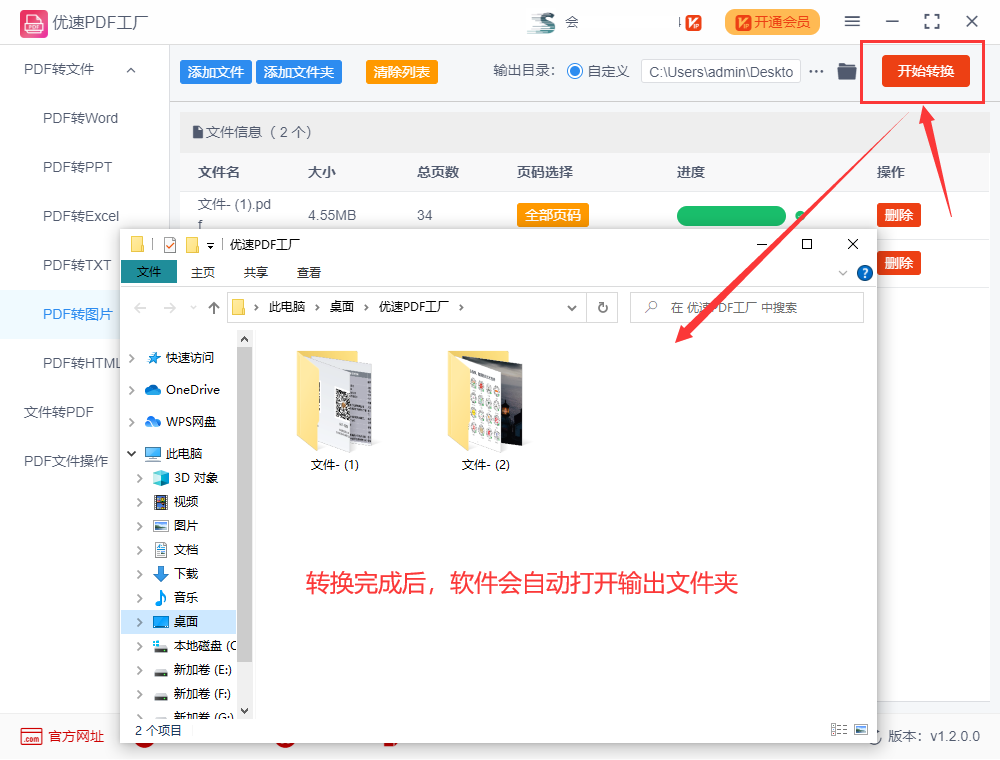
Task: Click the 开始转换 button
Action: click(x=926, y=71)
